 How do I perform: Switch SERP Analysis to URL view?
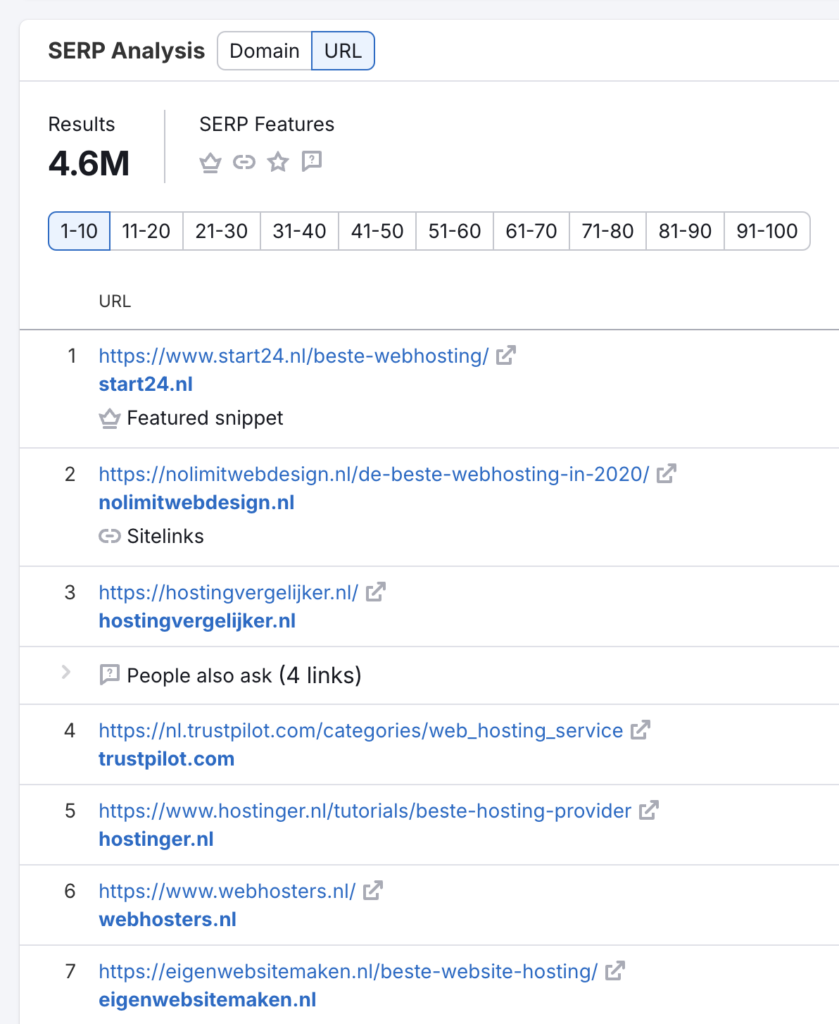coord(343,51)
